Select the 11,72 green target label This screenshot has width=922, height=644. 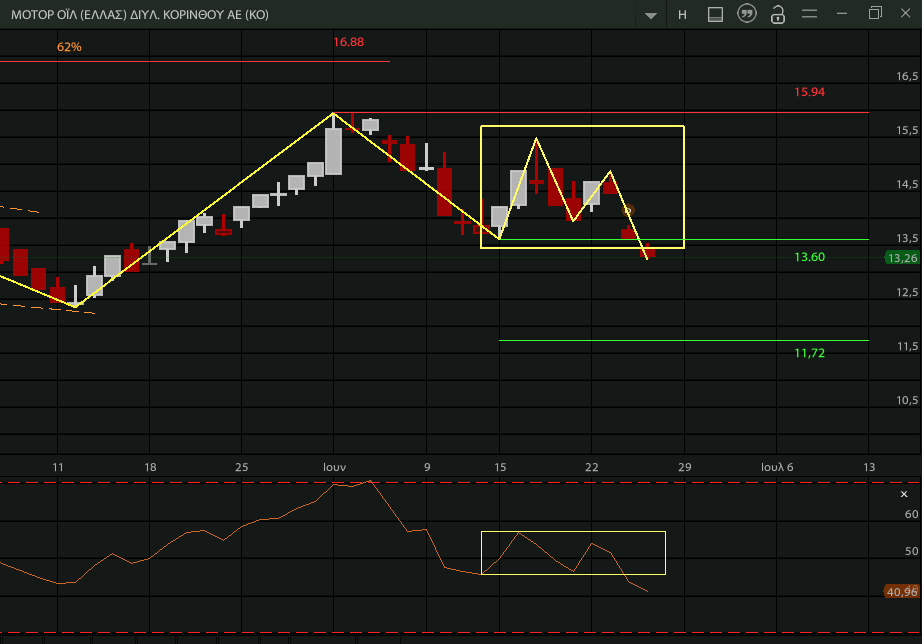810,353
